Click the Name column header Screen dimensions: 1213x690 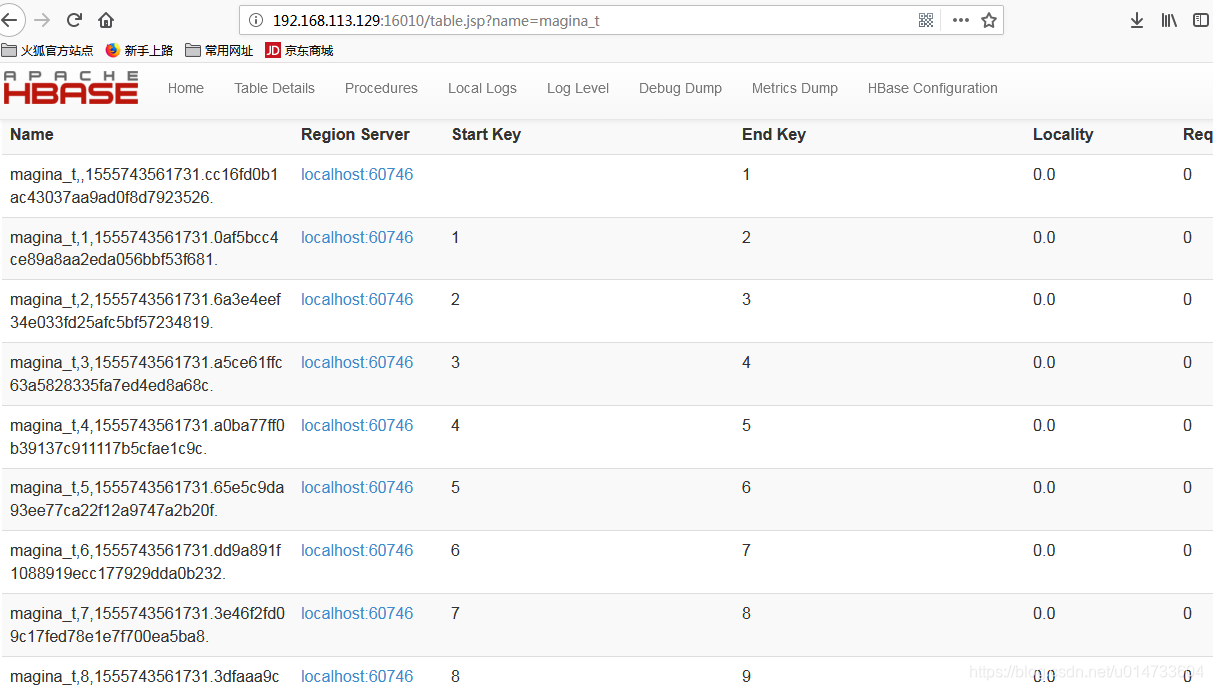click(32, 134)
